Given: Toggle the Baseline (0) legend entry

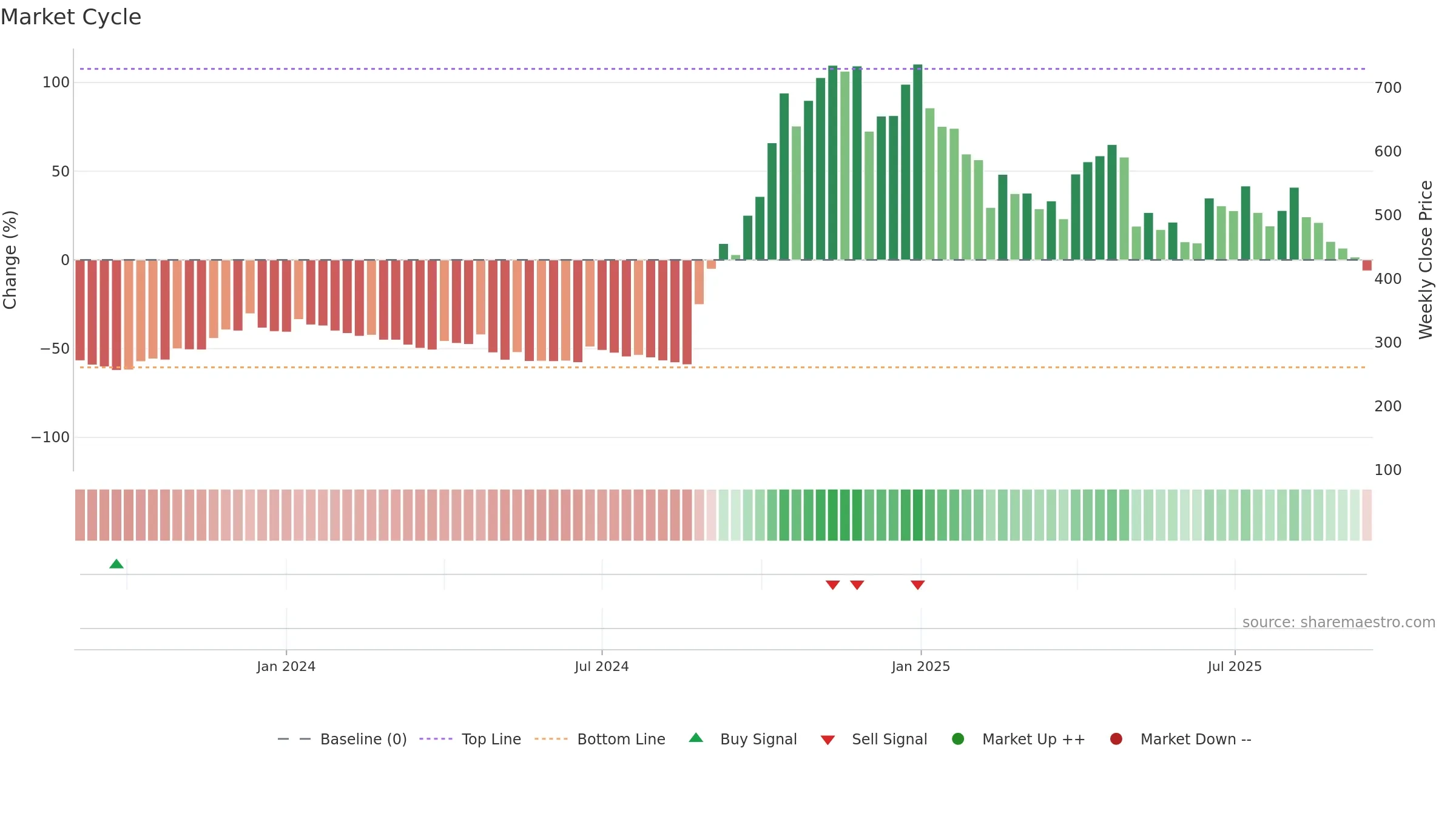Looking at the screenshot, I should [342, 740].
